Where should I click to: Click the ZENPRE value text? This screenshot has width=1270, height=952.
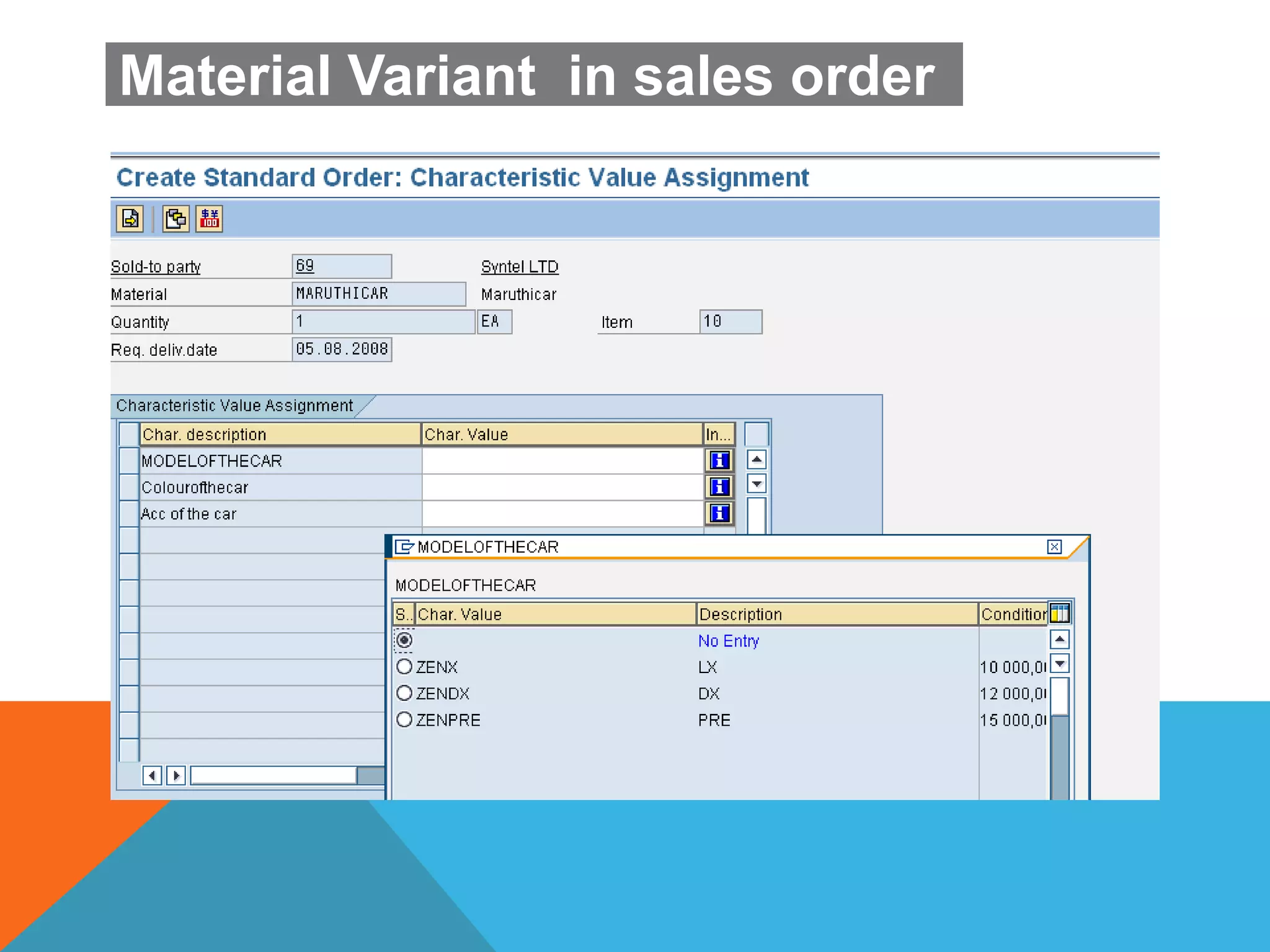click(448, 720)
